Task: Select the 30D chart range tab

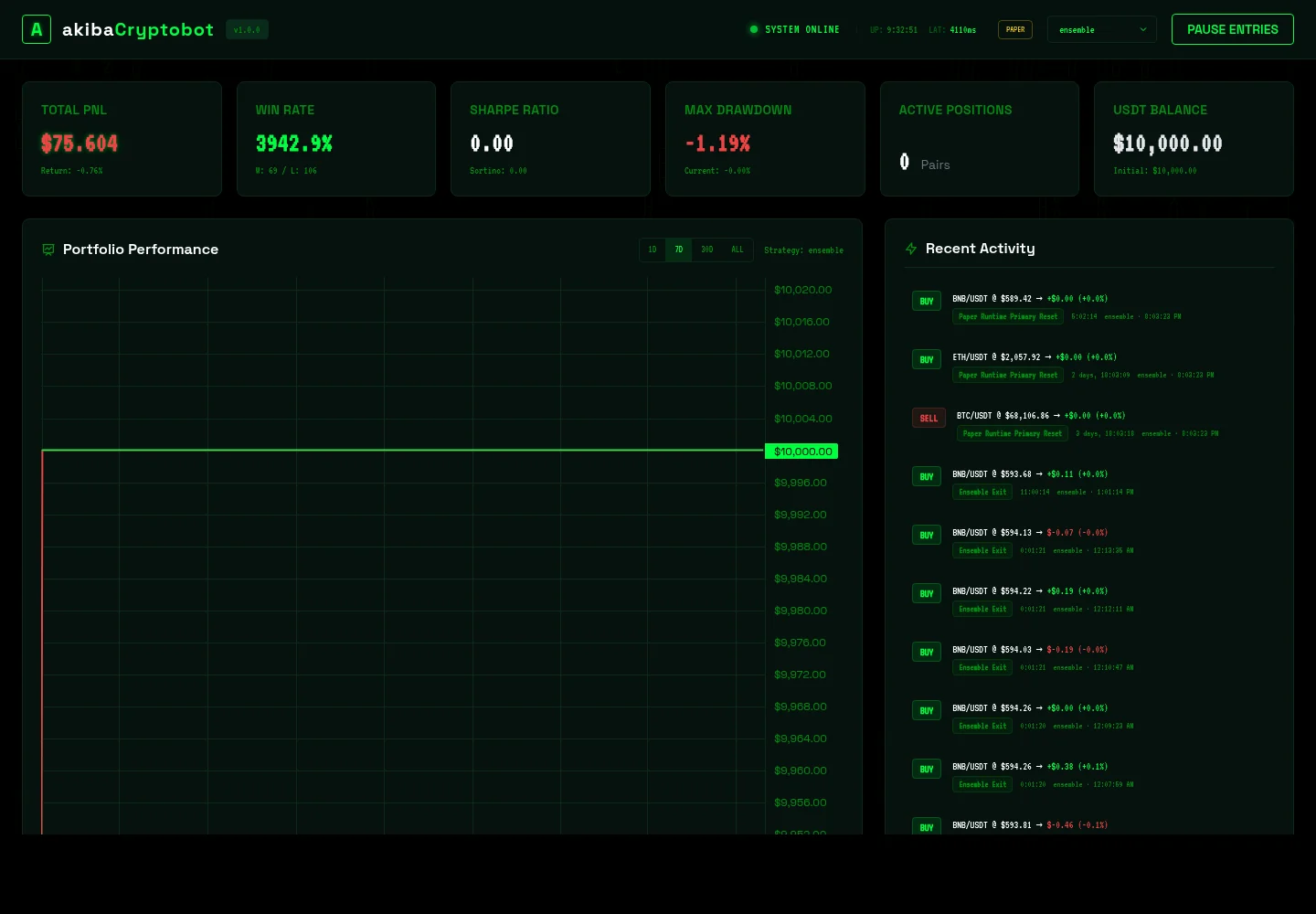Action: [x=707, y=250]
